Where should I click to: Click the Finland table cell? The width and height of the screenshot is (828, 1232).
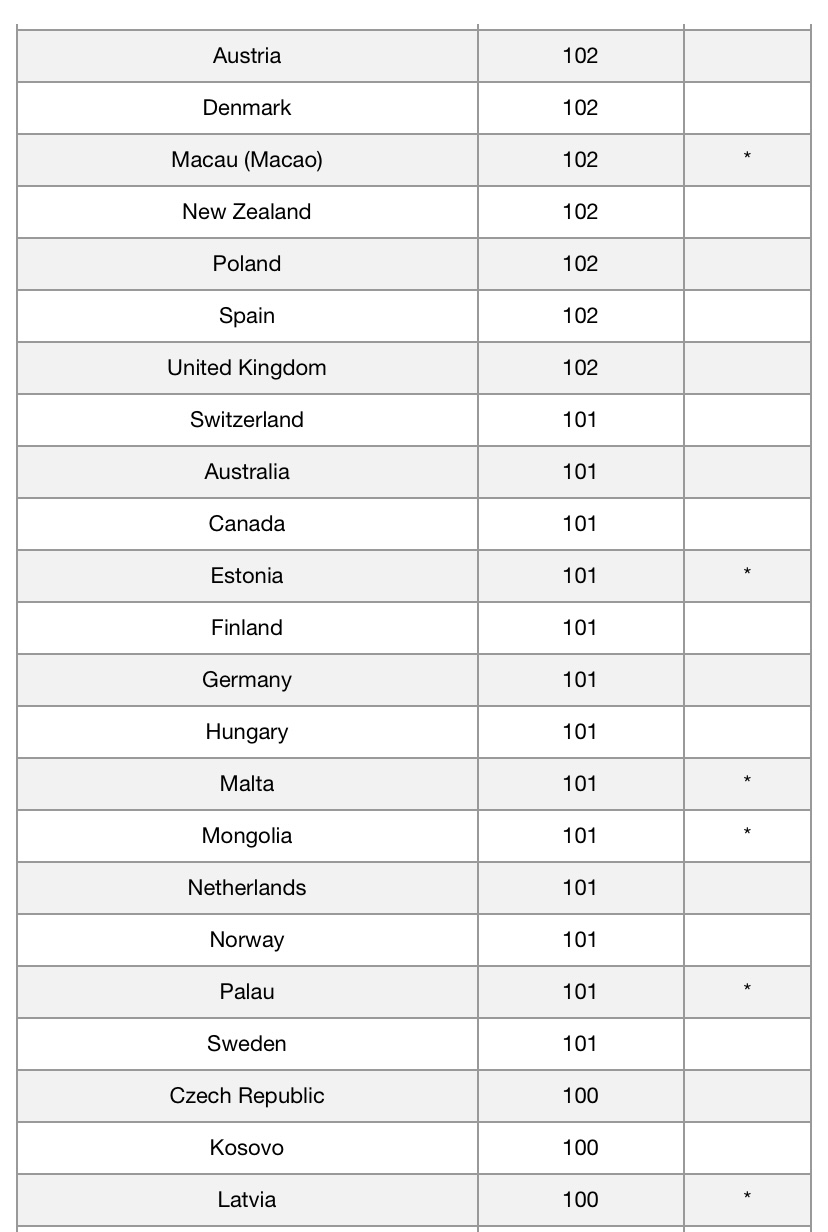[x=247, y=628]
